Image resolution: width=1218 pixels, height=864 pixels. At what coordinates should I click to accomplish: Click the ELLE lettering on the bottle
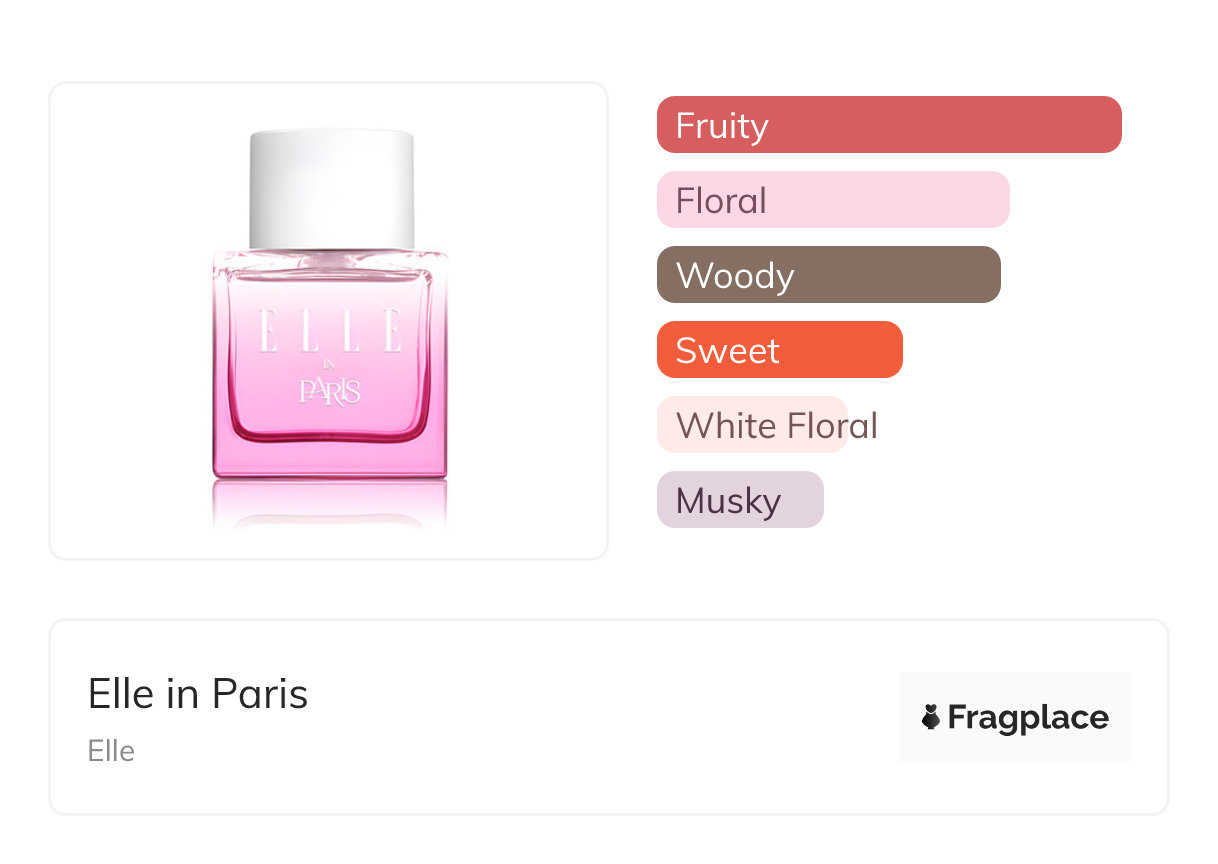(331, 331)
